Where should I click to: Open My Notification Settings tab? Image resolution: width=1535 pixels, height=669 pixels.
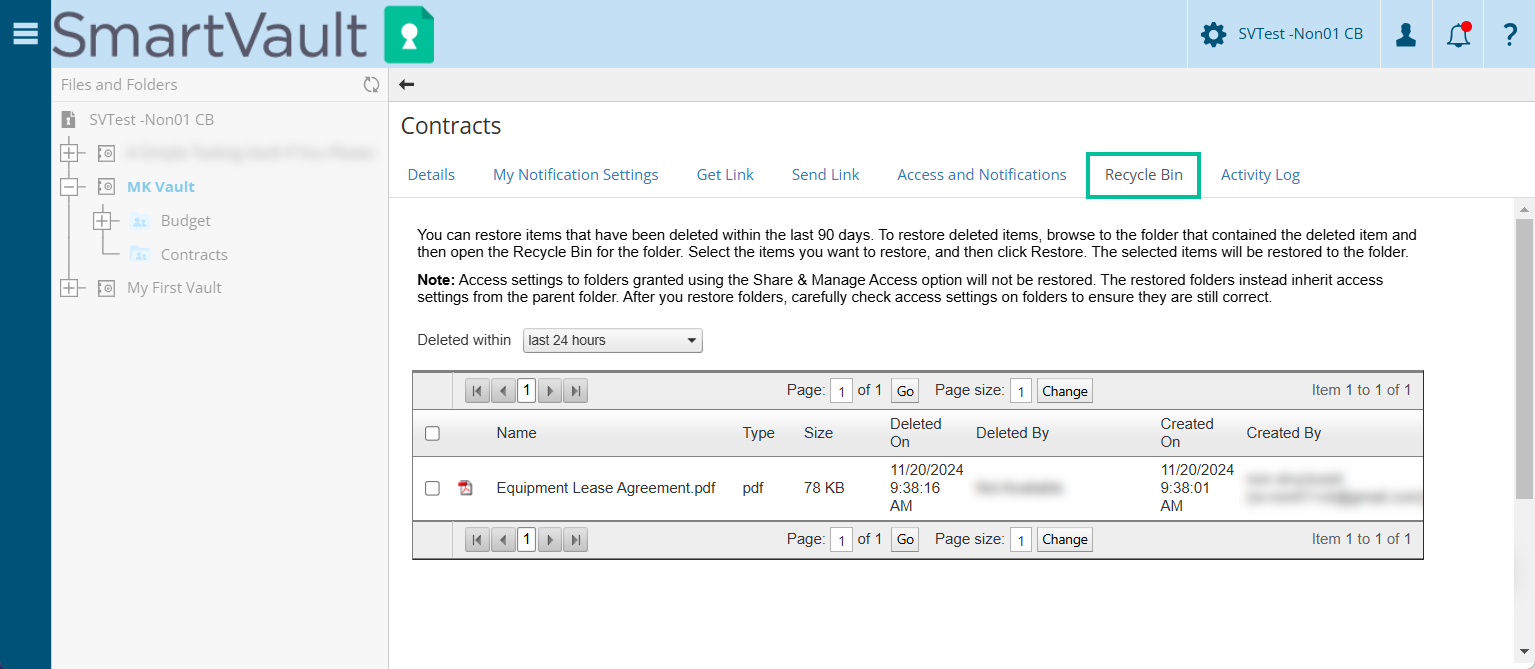[x=576, y=174]
